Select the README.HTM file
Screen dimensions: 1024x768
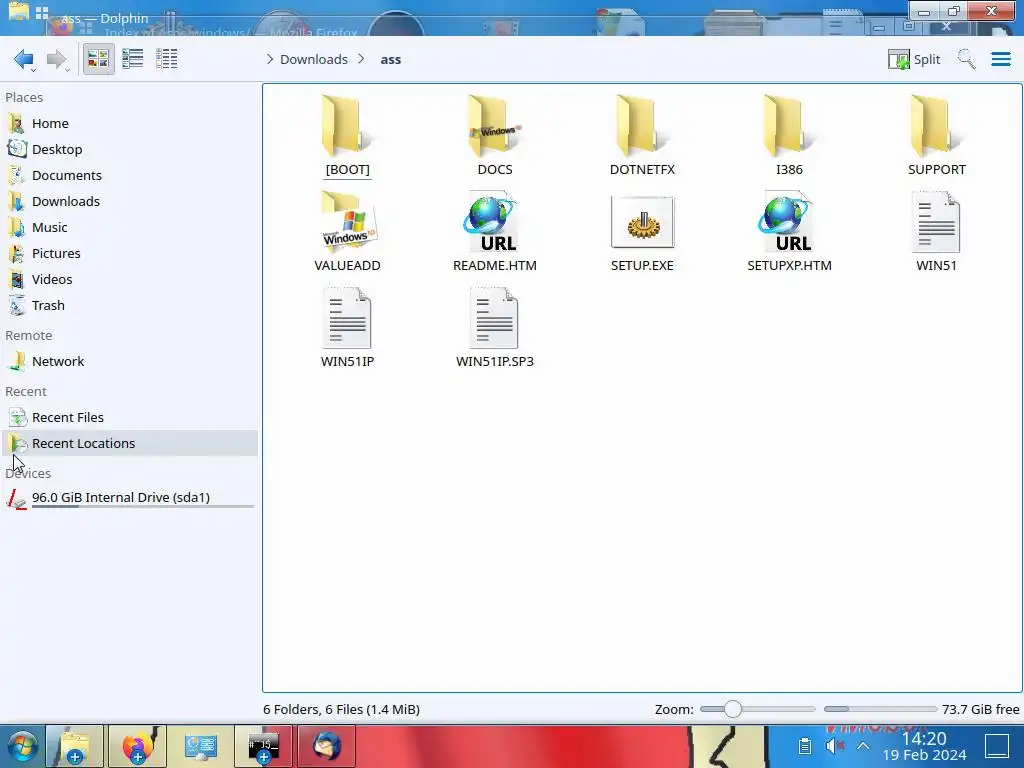495,232
